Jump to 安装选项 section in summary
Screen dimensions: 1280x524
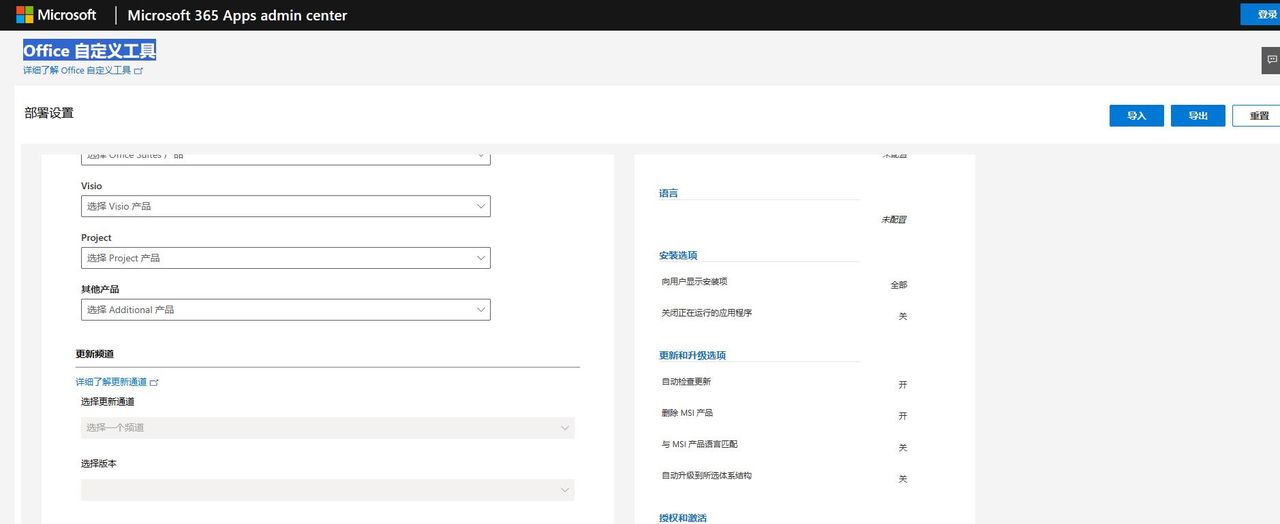click(x=678, y=255)
